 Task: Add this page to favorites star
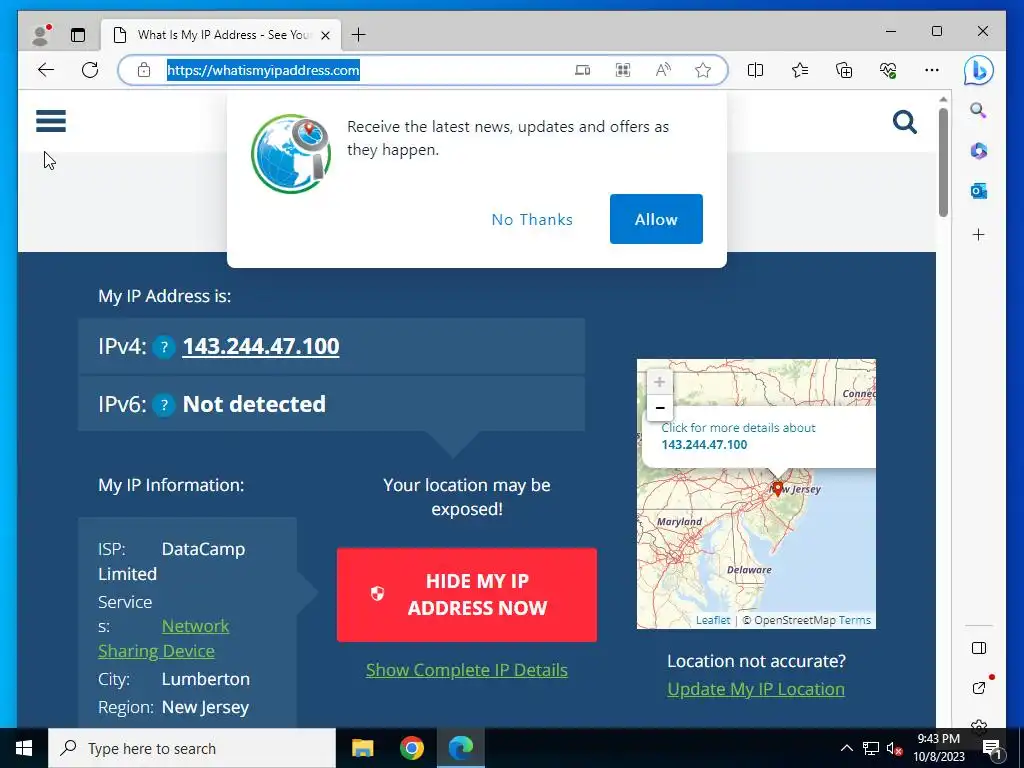tap(703, 70)
